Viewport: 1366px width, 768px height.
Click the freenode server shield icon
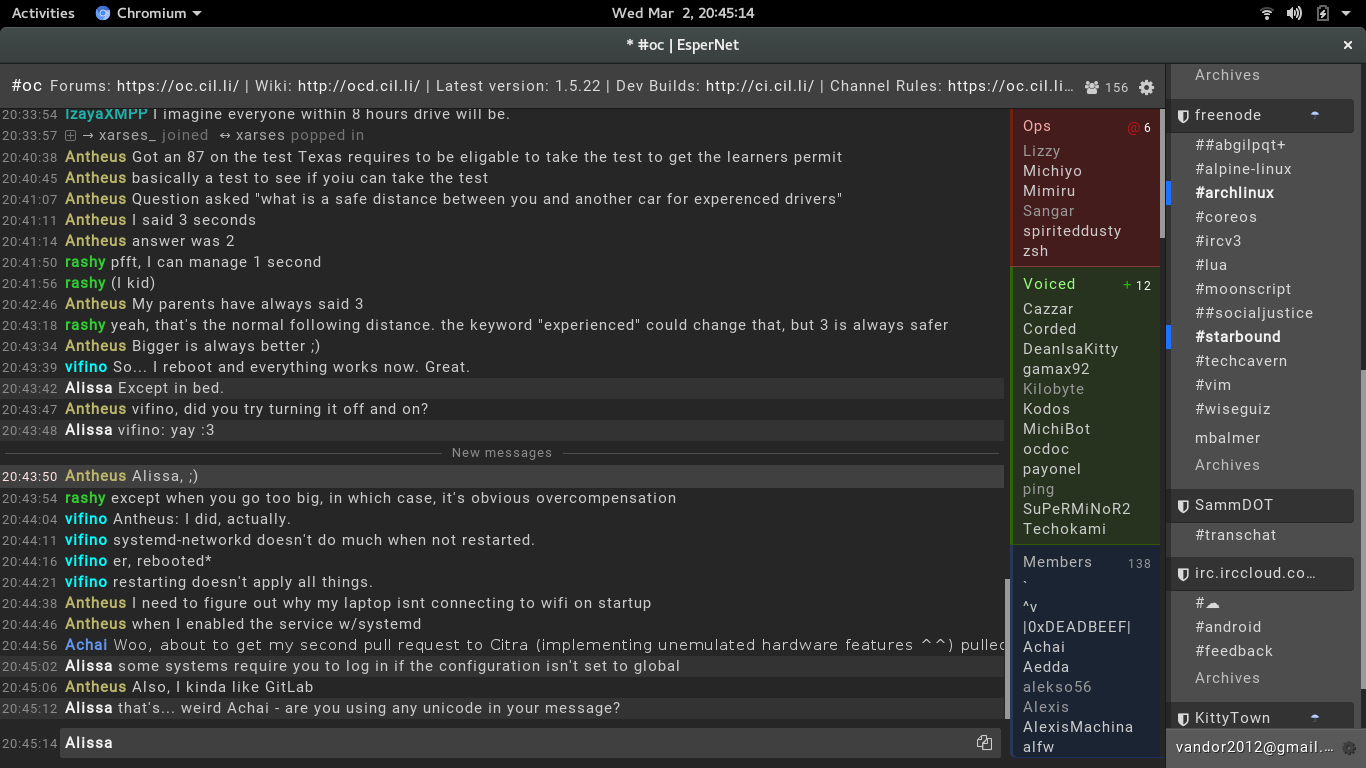point(1183,116)
